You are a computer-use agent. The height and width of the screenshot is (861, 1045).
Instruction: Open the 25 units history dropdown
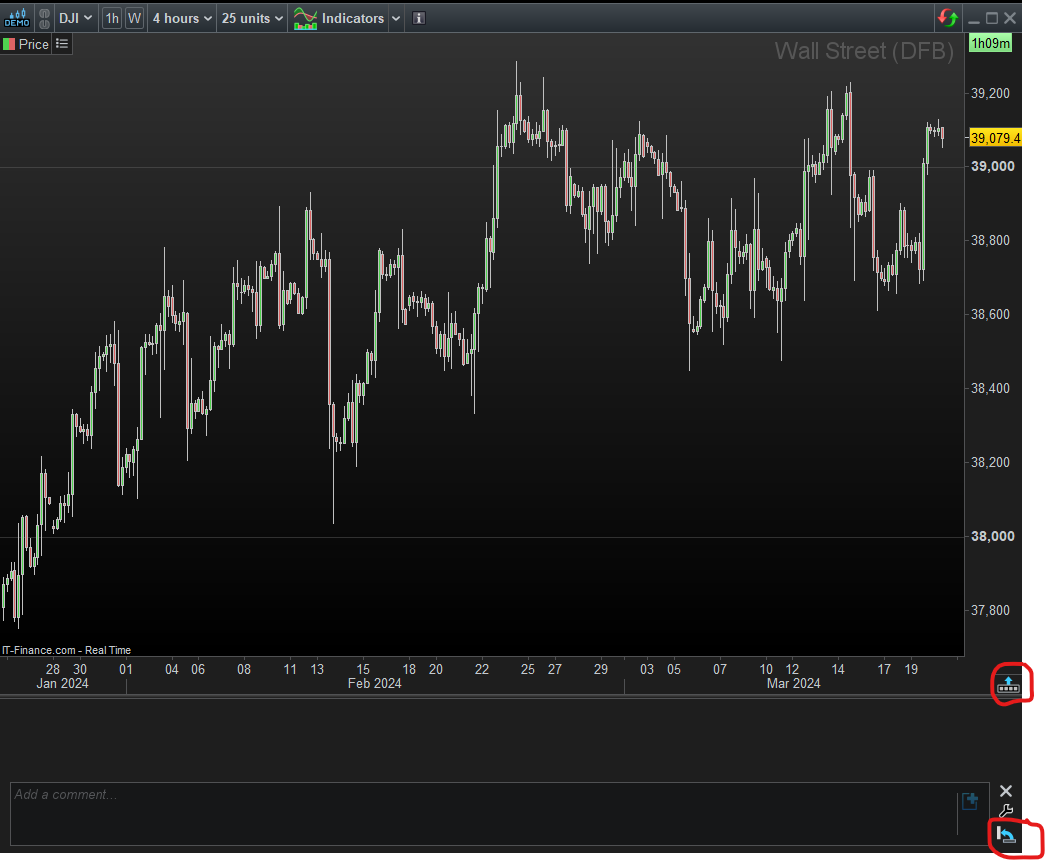click(252, 18)
